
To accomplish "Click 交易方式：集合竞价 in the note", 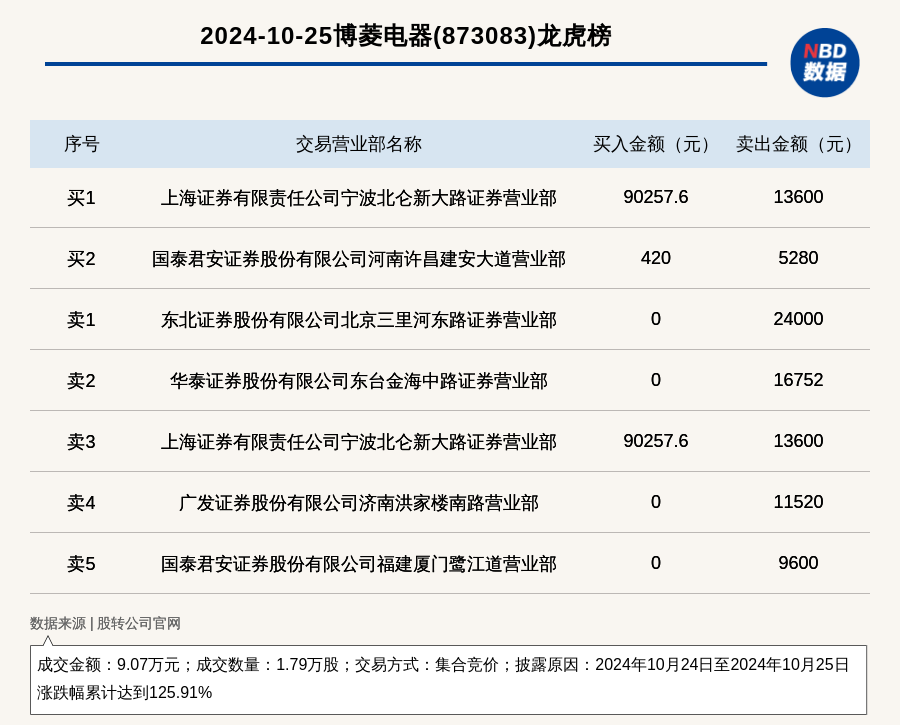I will (426, 665).
